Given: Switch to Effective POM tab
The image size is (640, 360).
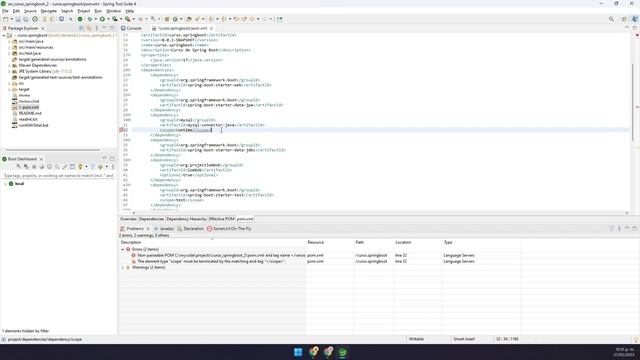Looking at the screenshot, I should point(222,219).
